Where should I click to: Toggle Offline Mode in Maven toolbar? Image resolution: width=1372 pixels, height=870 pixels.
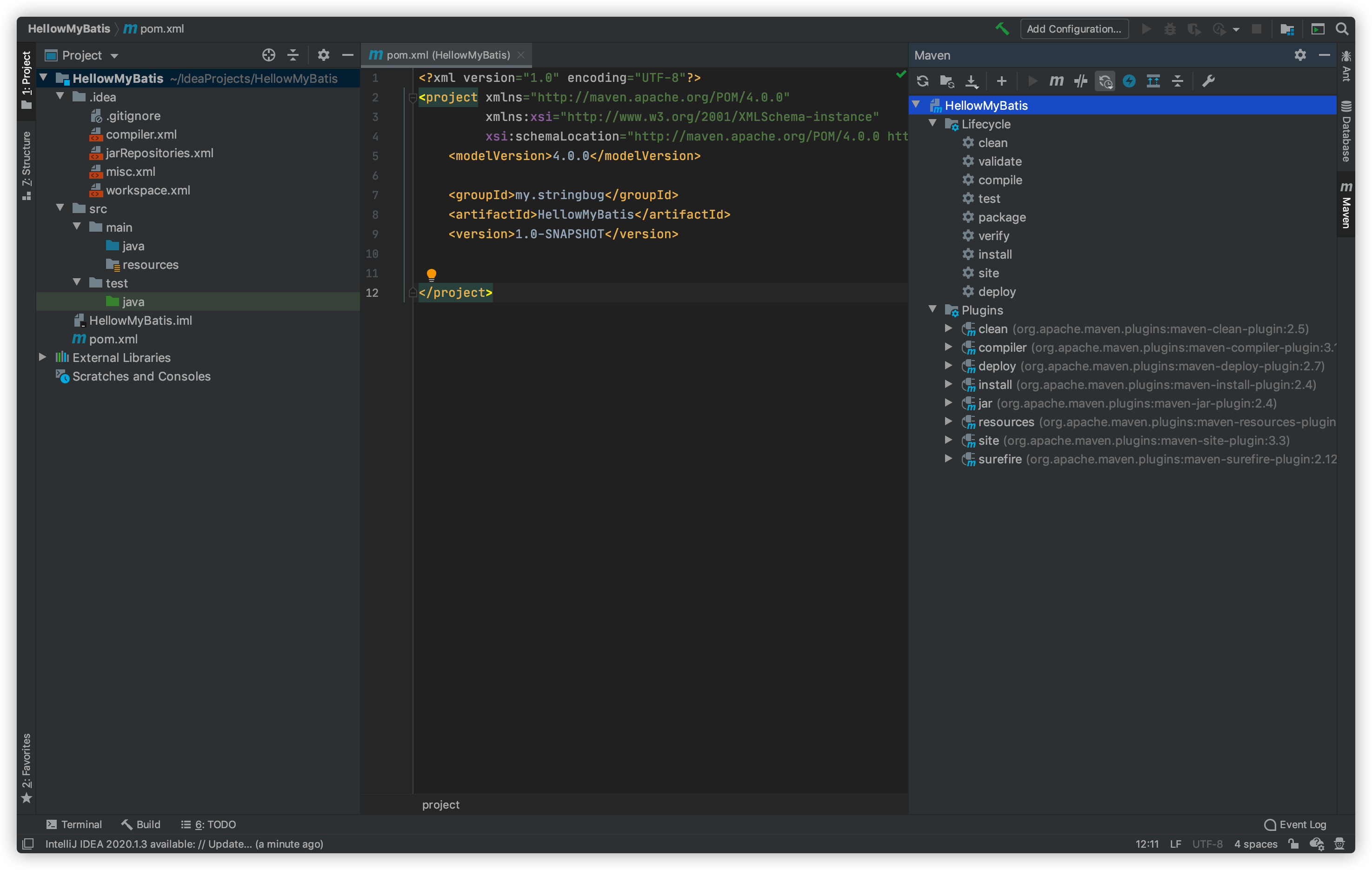[1080, 81]
